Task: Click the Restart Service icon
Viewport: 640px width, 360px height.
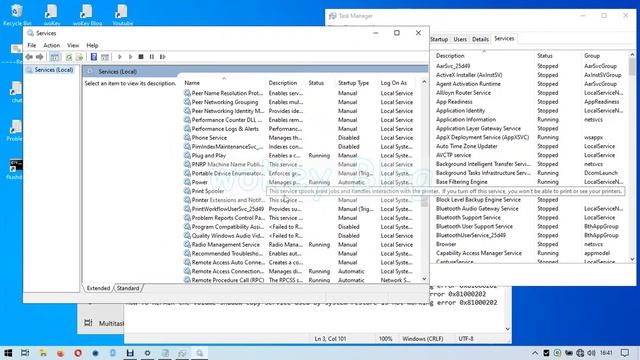Action: pyautogui.click(x=162, y=57)
